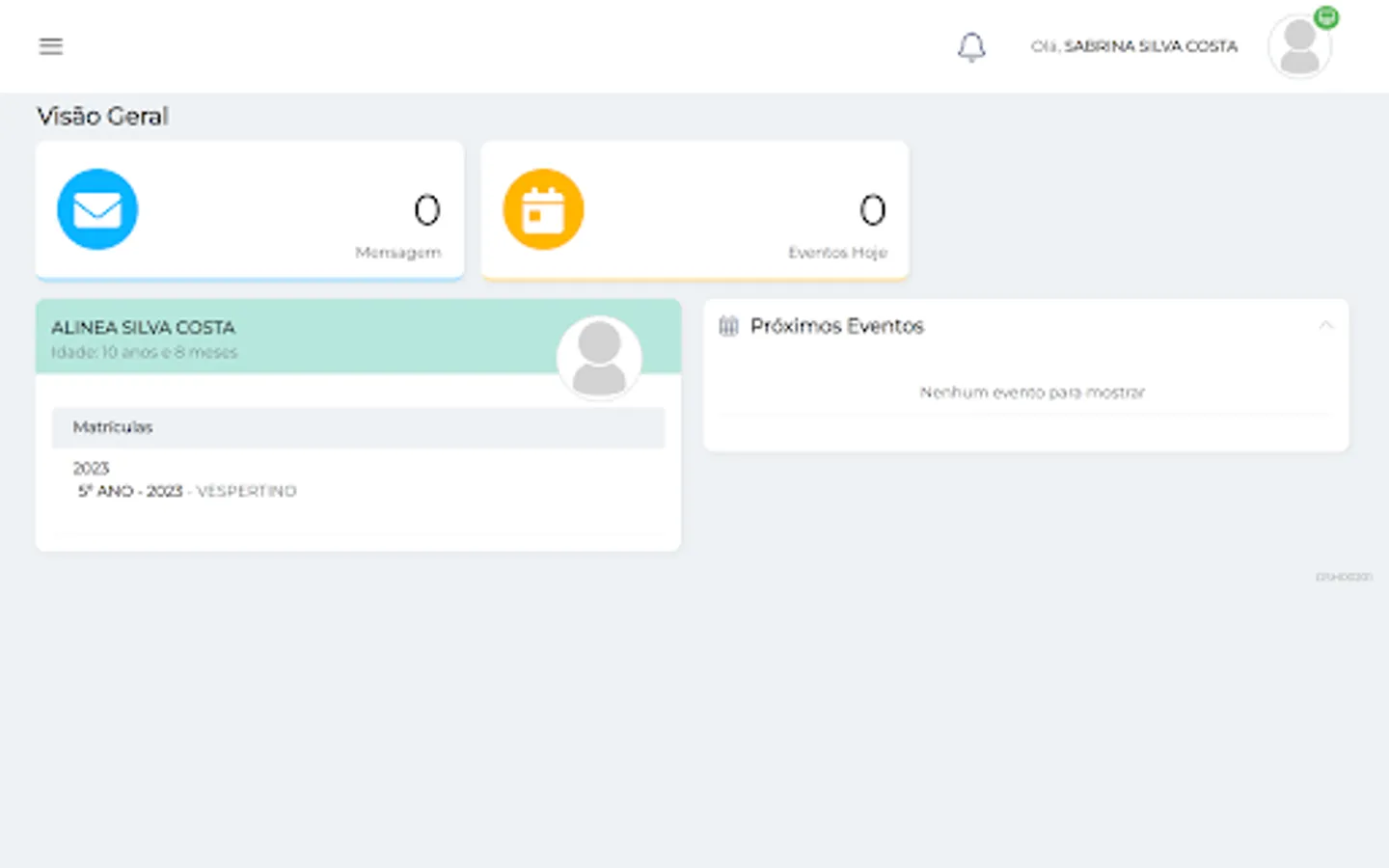Select the Mensagem counter card
Image resolution: width=1389 pixels, height=868 pixels.
click(x=250, y=208)
